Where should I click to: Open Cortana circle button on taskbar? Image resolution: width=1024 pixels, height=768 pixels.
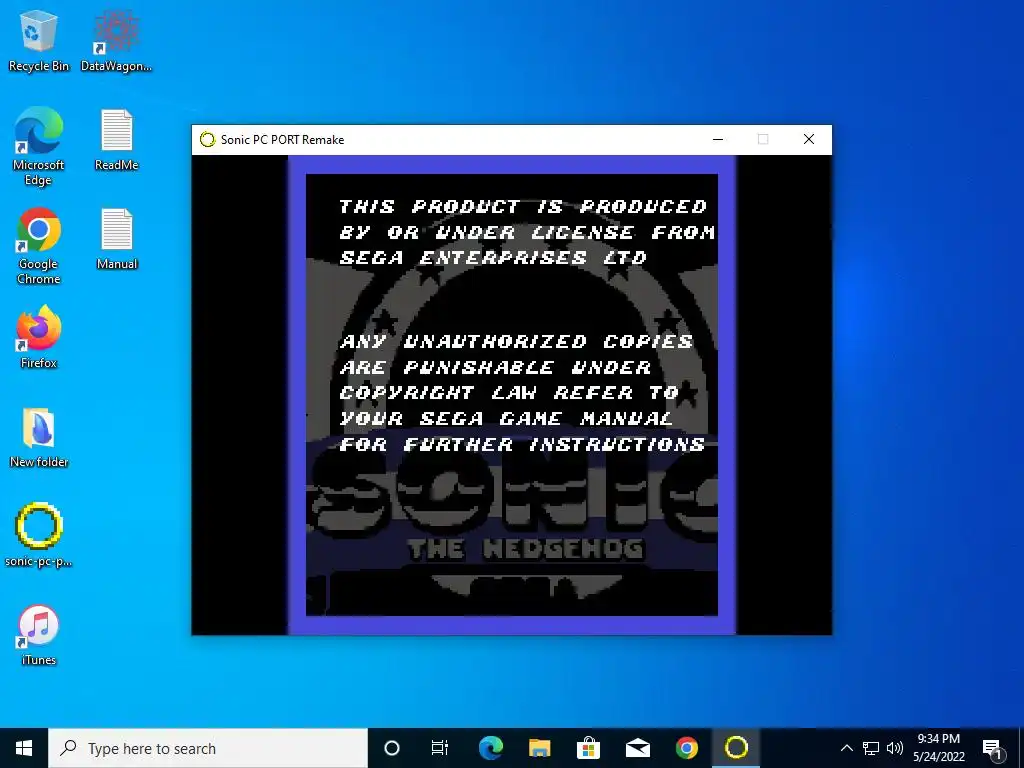[392, 748]
